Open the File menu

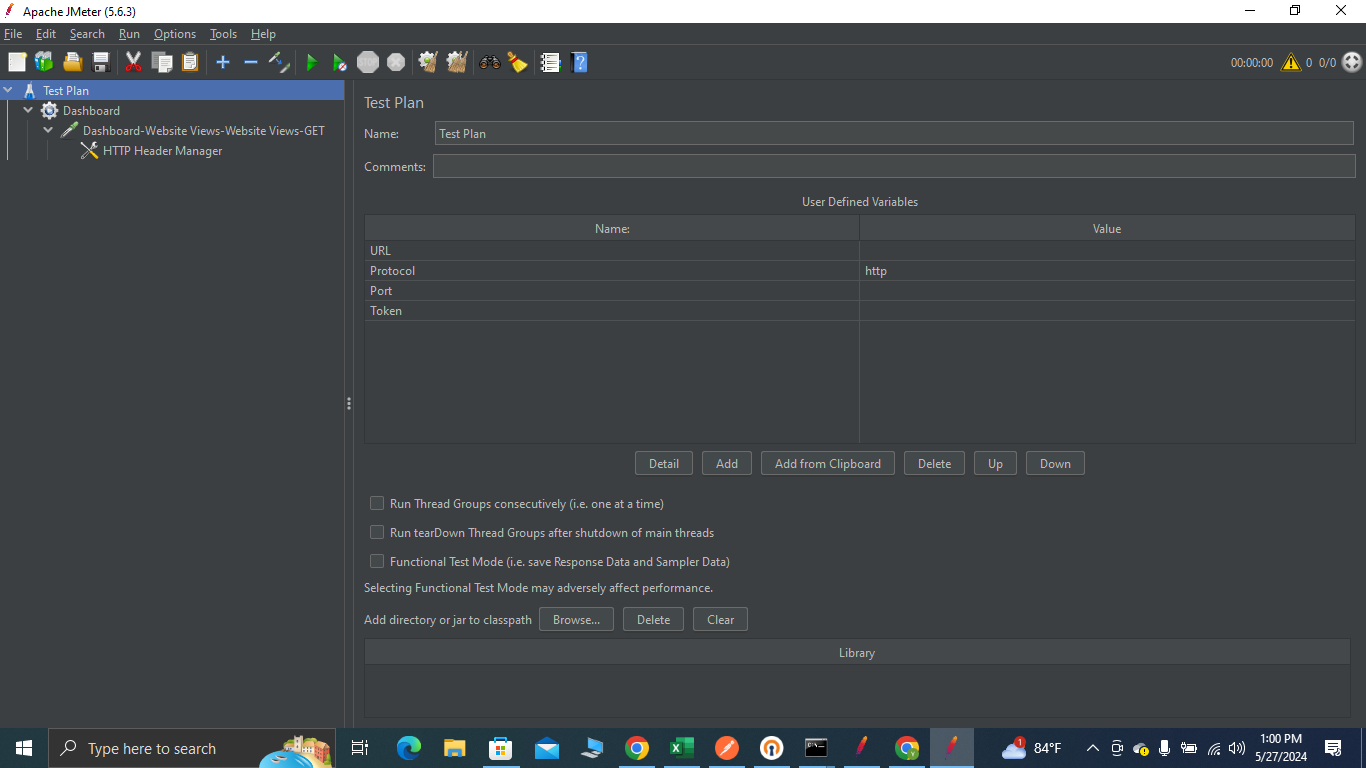pos(13,34)
